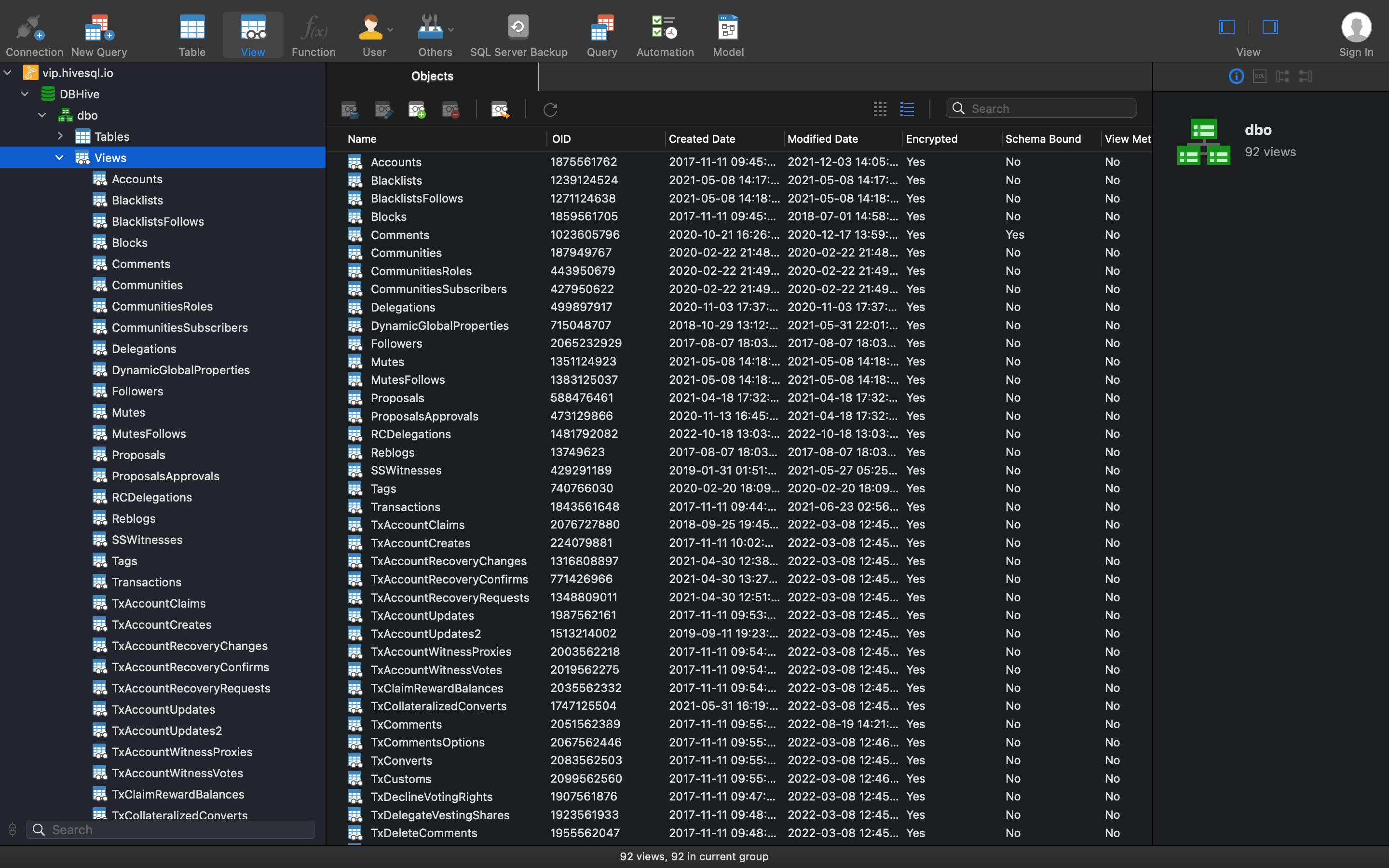Open the Query section

coord(601,35)
